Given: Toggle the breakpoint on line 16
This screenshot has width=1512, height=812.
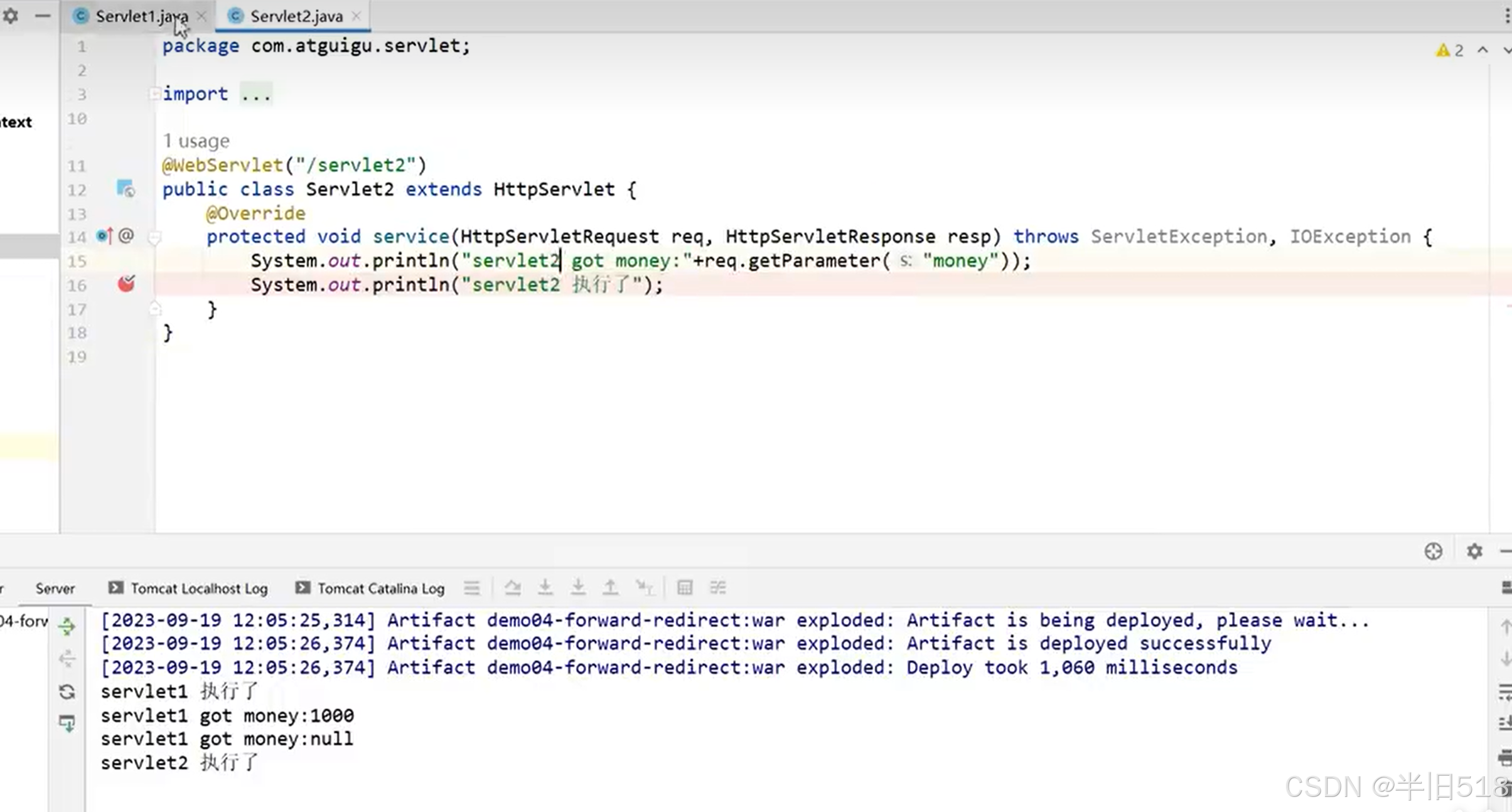Looking at the screenshot, I should click(126, 284).
